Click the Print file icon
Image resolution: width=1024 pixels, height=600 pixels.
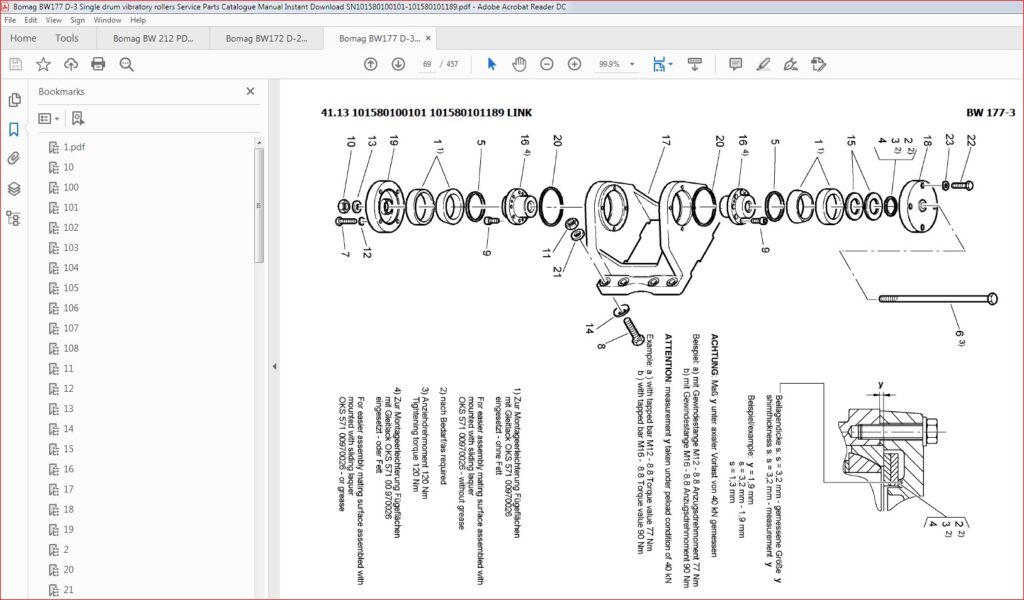click(98, 64)
